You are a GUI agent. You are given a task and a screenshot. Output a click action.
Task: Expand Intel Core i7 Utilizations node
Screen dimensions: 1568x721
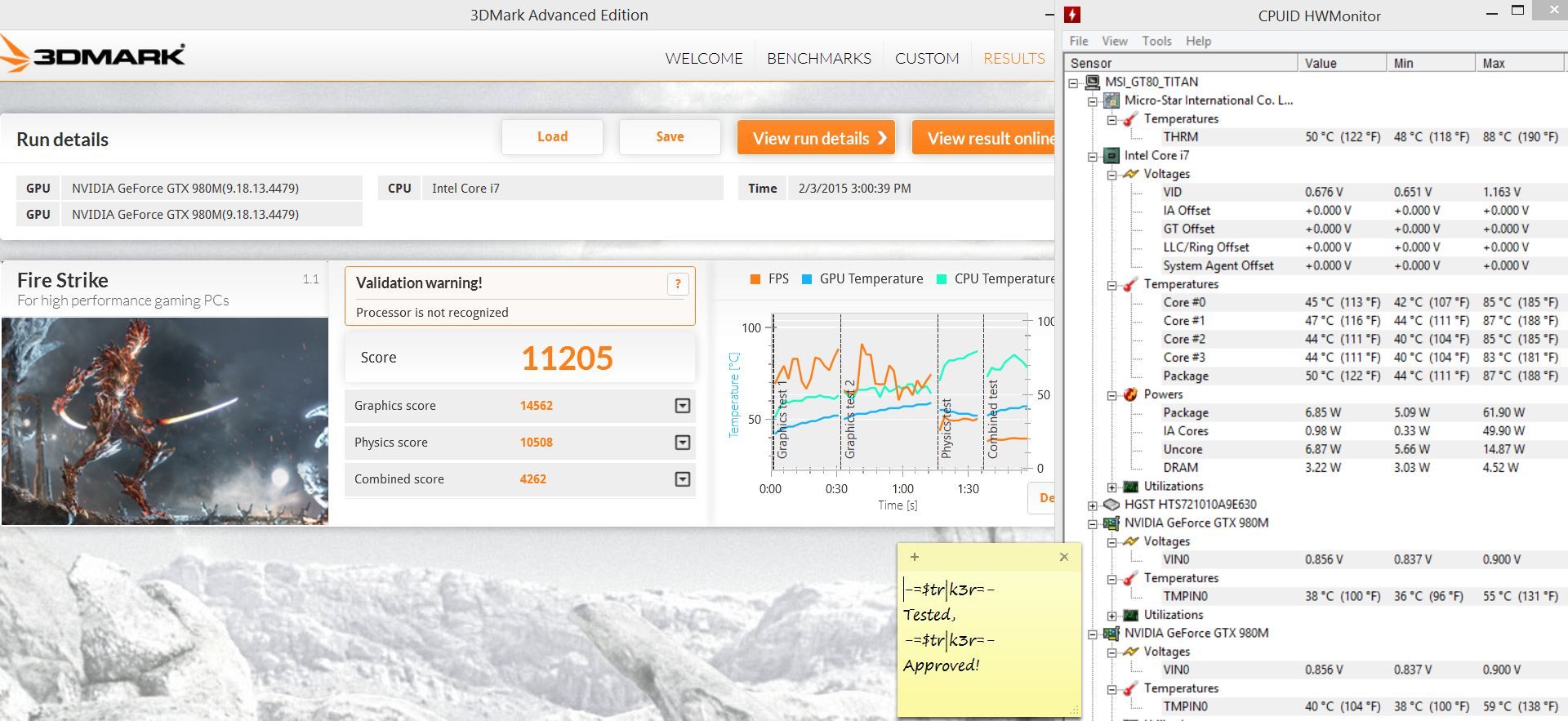click(x=1112, y=487)
